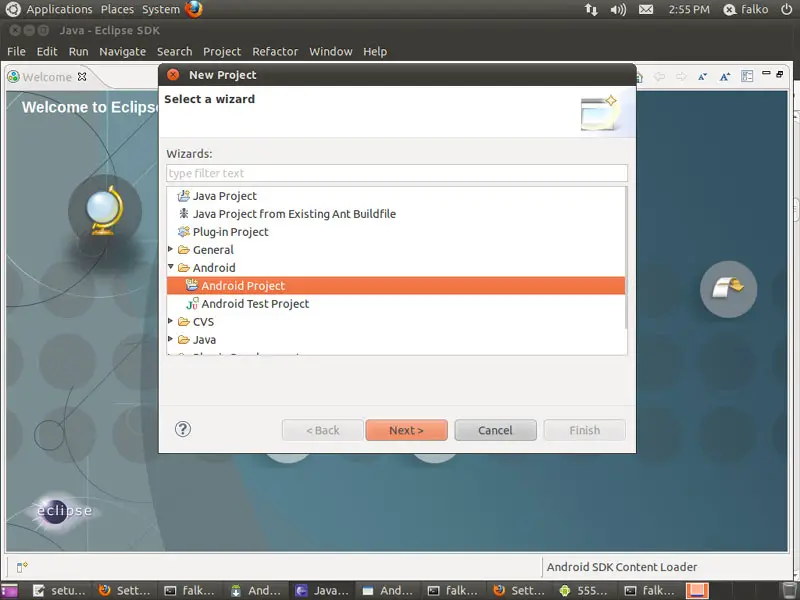Open the Window menu
The width and height of the screenshot is (800, 600).
331,52
